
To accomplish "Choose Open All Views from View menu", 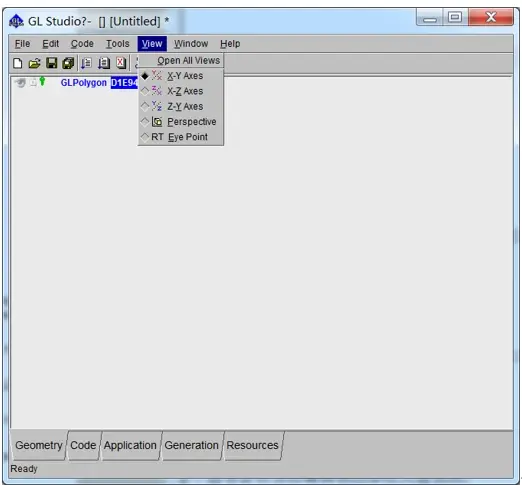I will (x=180, y=61).
